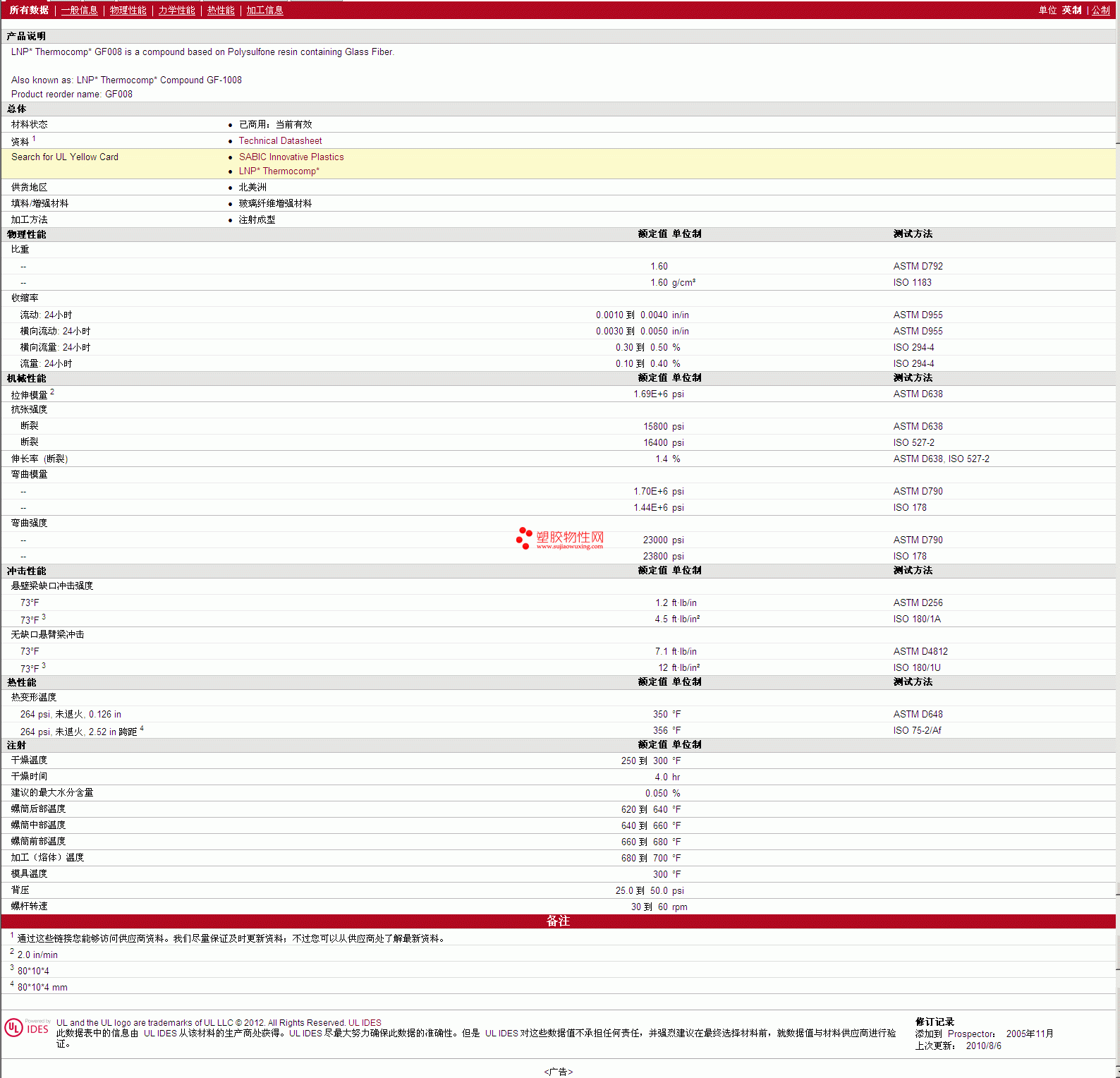Select the 力学性能 tab

pyautogui.click(x=176, y=10)
